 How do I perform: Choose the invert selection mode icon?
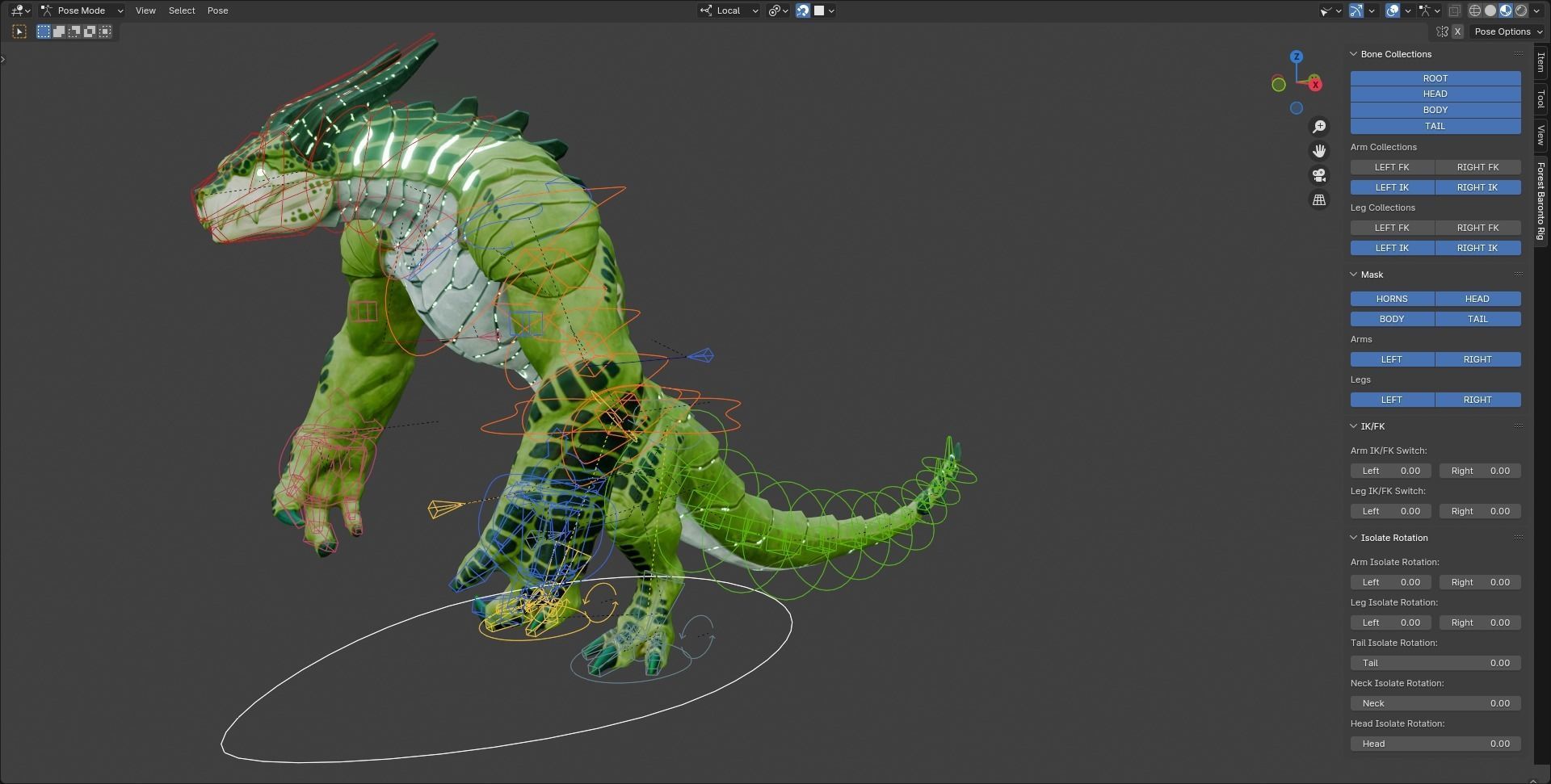(90, 31)
